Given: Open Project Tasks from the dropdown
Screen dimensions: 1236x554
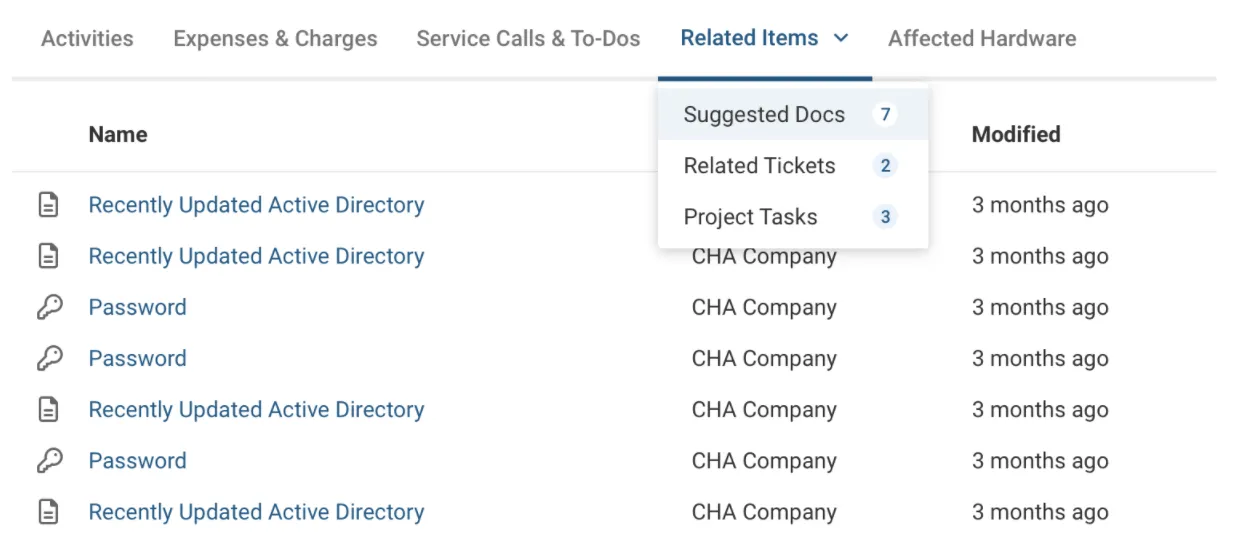Looking at the screenshot, I should (x=750, y=217).
